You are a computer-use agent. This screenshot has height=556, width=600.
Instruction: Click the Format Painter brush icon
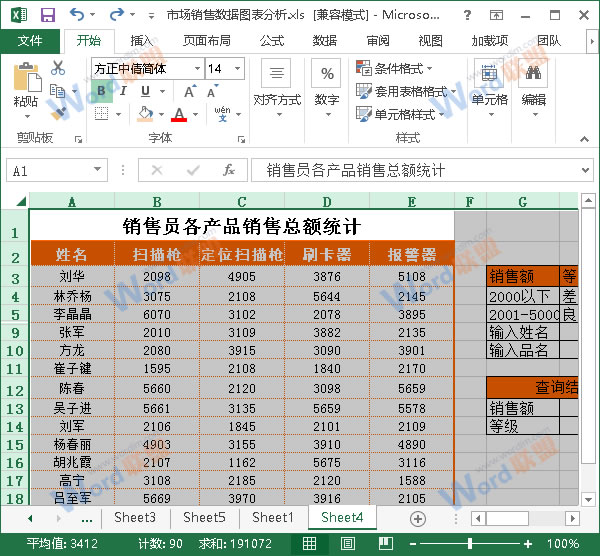click(x=58, y=113)
